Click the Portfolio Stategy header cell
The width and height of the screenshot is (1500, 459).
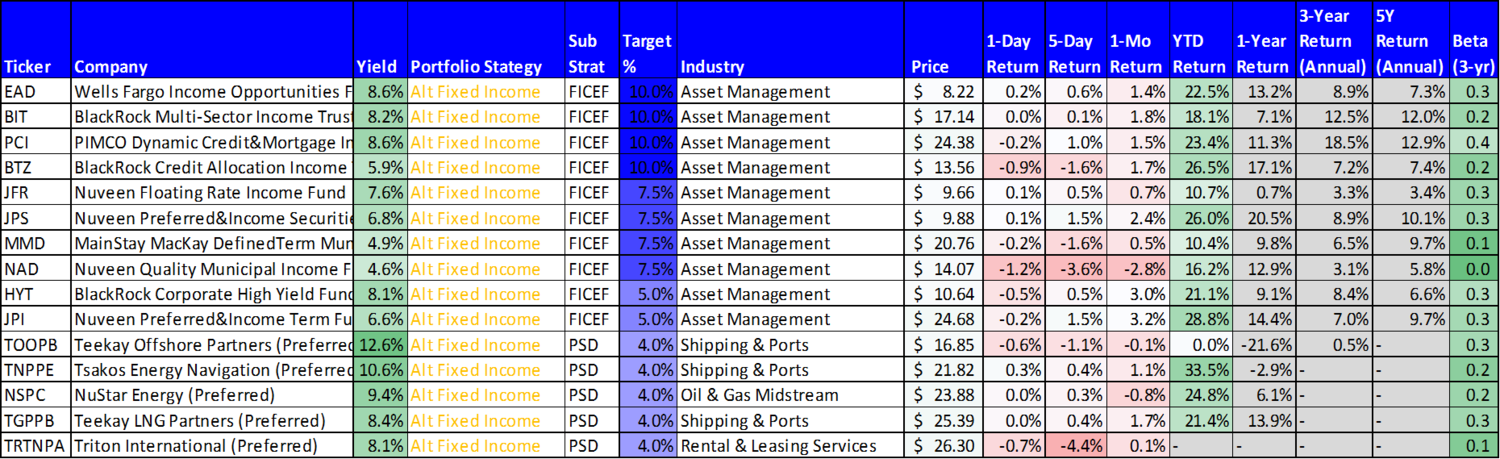[485, 41]
